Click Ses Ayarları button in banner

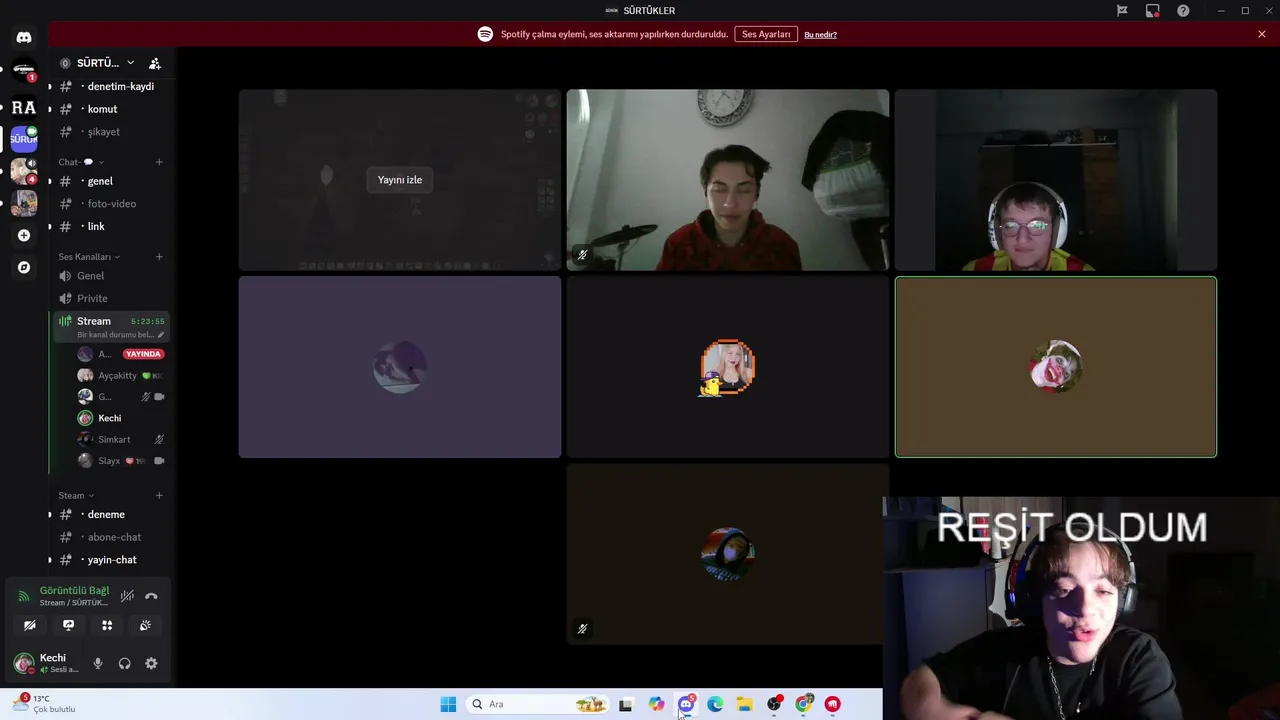tap(766, 34)
